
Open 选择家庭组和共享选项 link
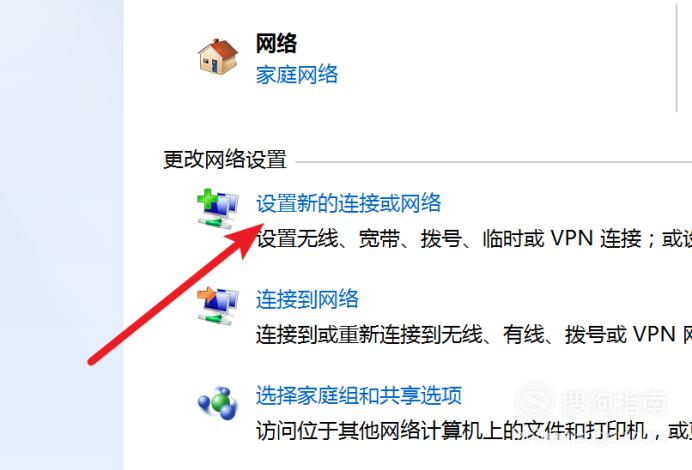tap(358, 395)
